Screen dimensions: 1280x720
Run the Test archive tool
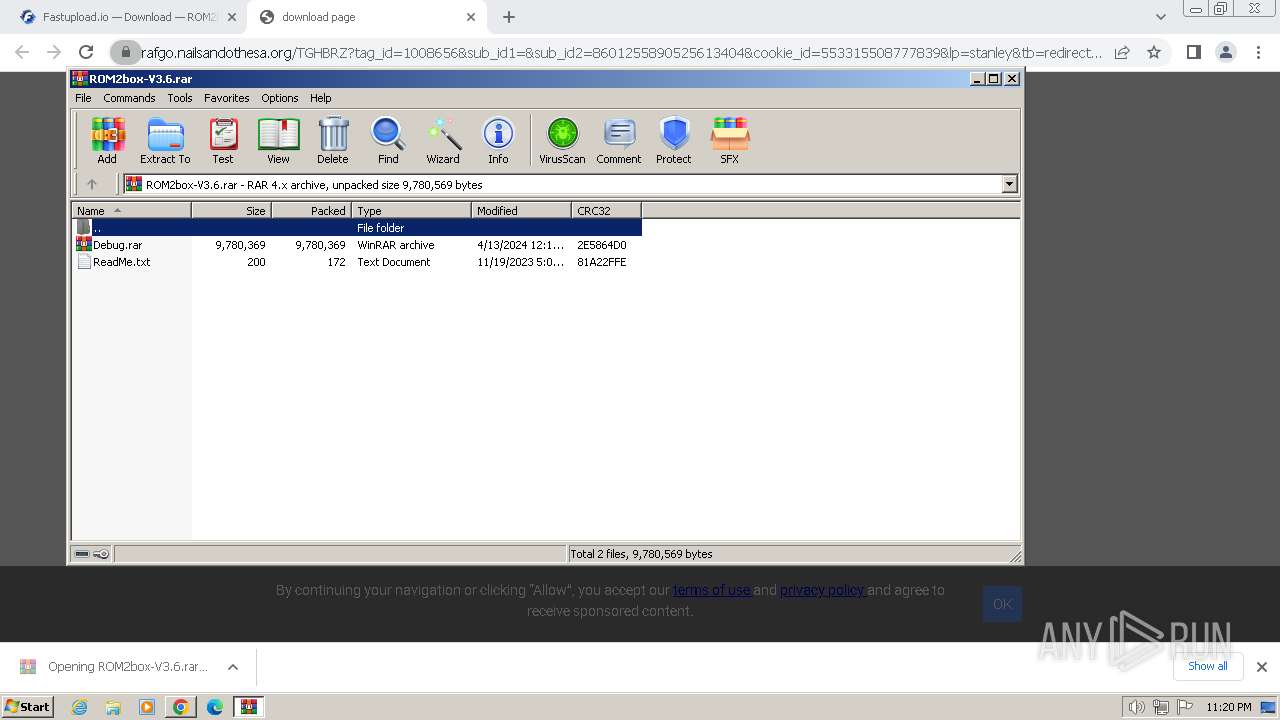[x=223, y=140]
